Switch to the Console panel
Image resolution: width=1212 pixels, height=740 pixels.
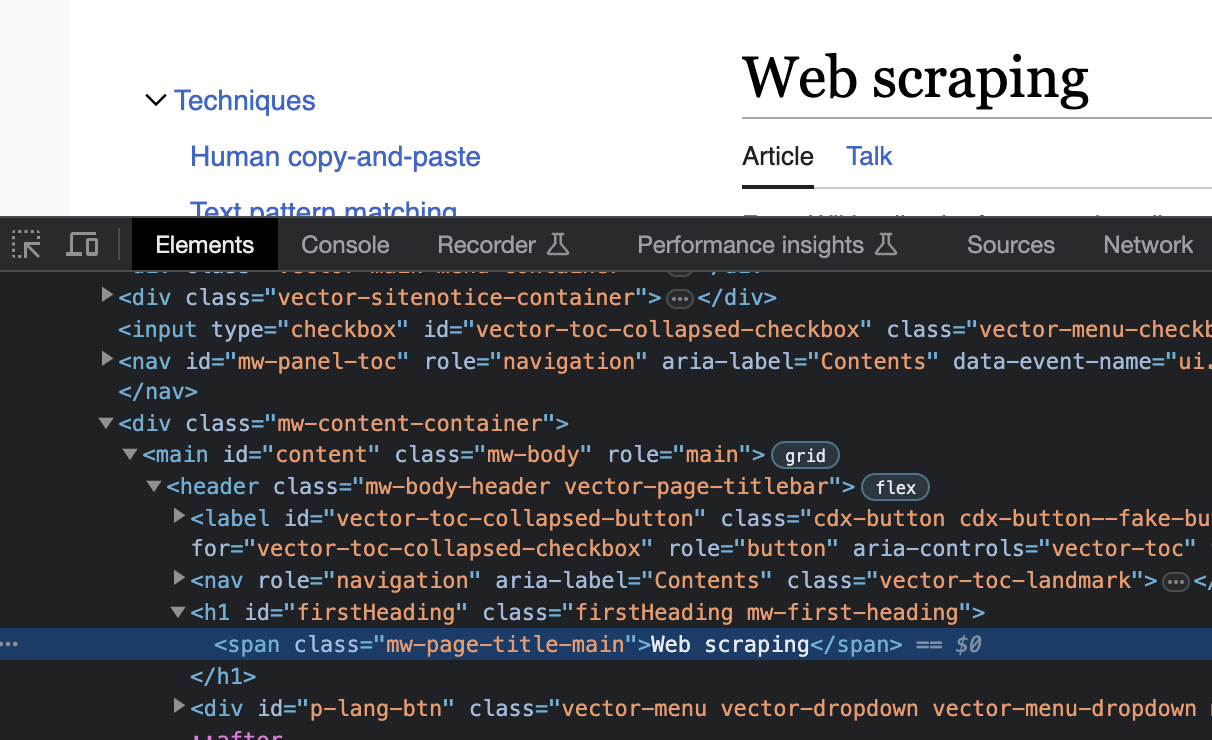344,244
